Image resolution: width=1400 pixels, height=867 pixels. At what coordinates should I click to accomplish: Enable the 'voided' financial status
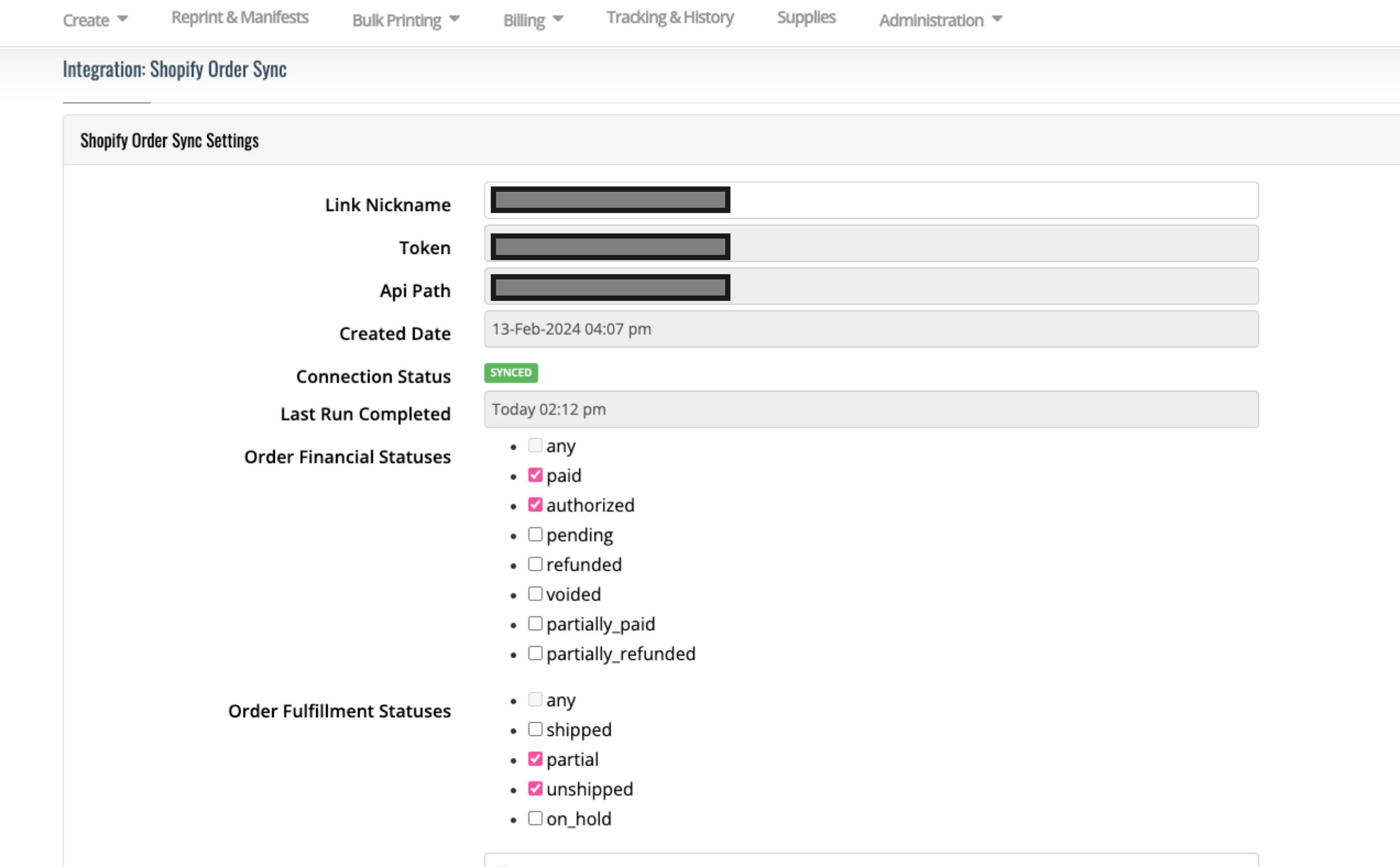[x=534, y=594]
